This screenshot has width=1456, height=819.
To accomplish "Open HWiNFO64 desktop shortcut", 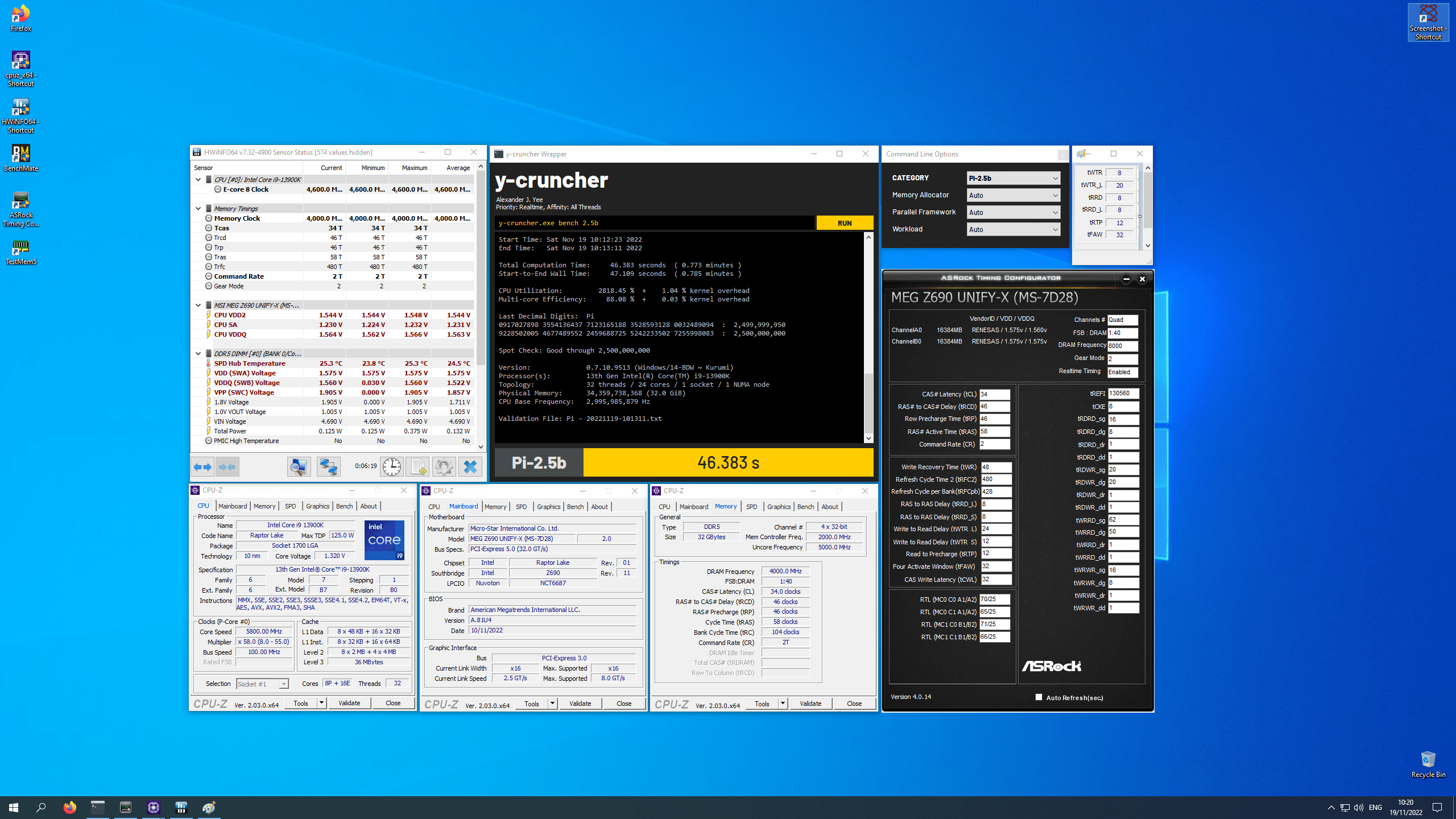I will point(20,115).
